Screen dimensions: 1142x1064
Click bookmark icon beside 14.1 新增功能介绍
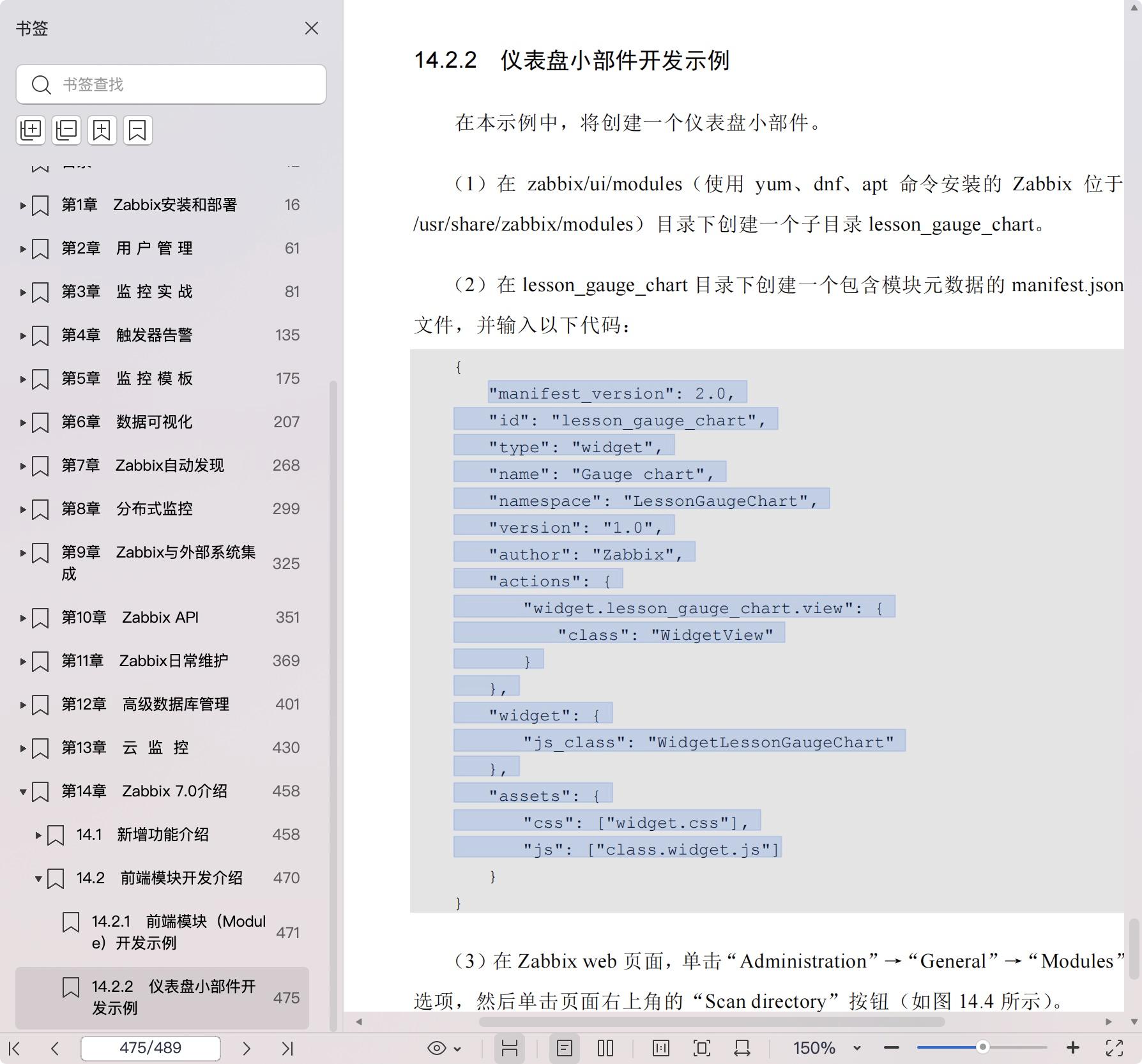(56, 835)
